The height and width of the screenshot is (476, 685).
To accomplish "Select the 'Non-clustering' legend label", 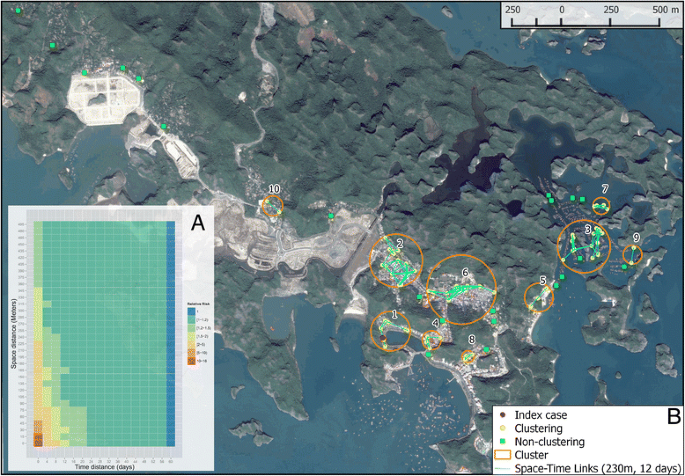I will (x=549, y=442).
